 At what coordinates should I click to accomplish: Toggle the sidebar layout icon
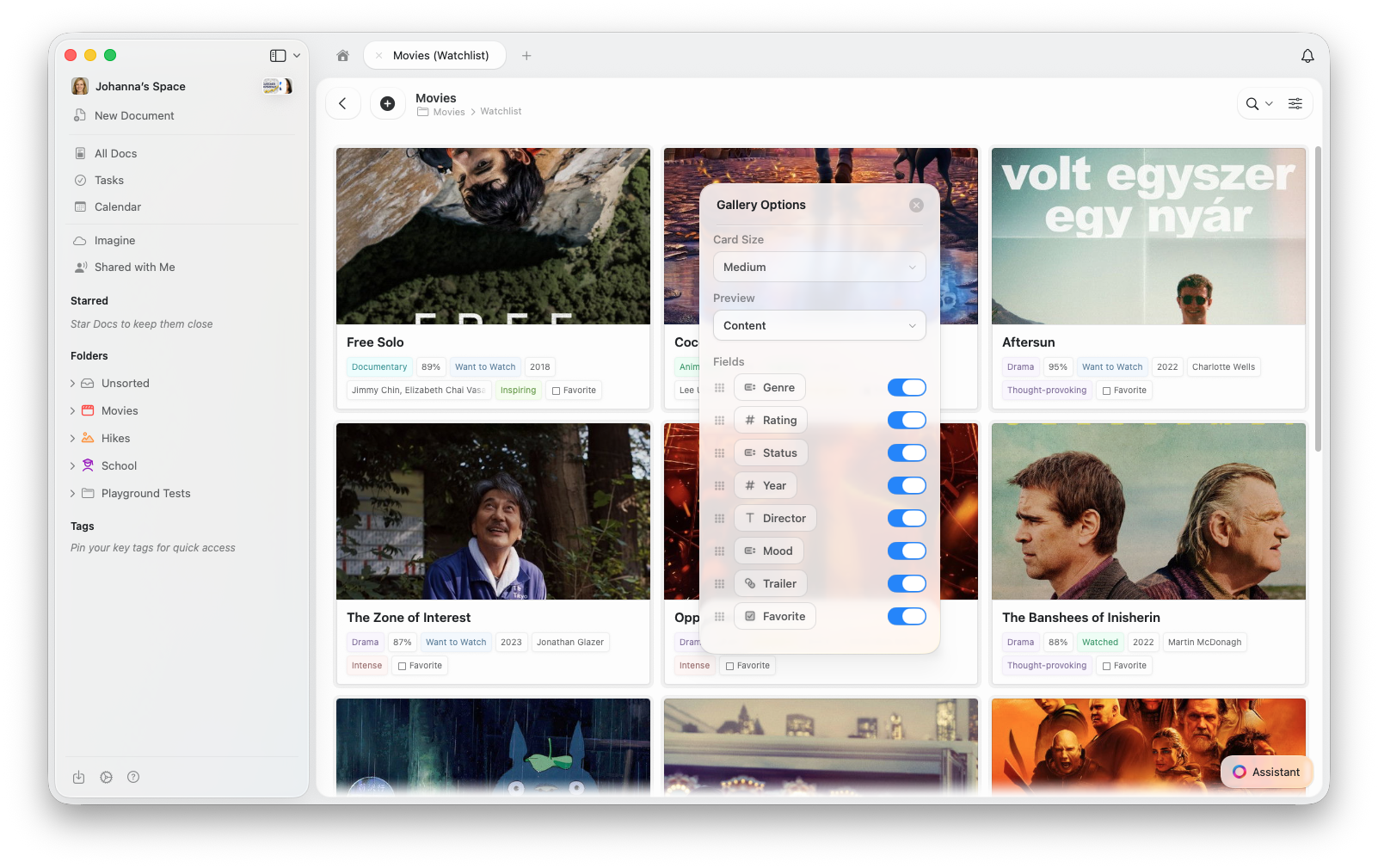[x=277, y=55]
